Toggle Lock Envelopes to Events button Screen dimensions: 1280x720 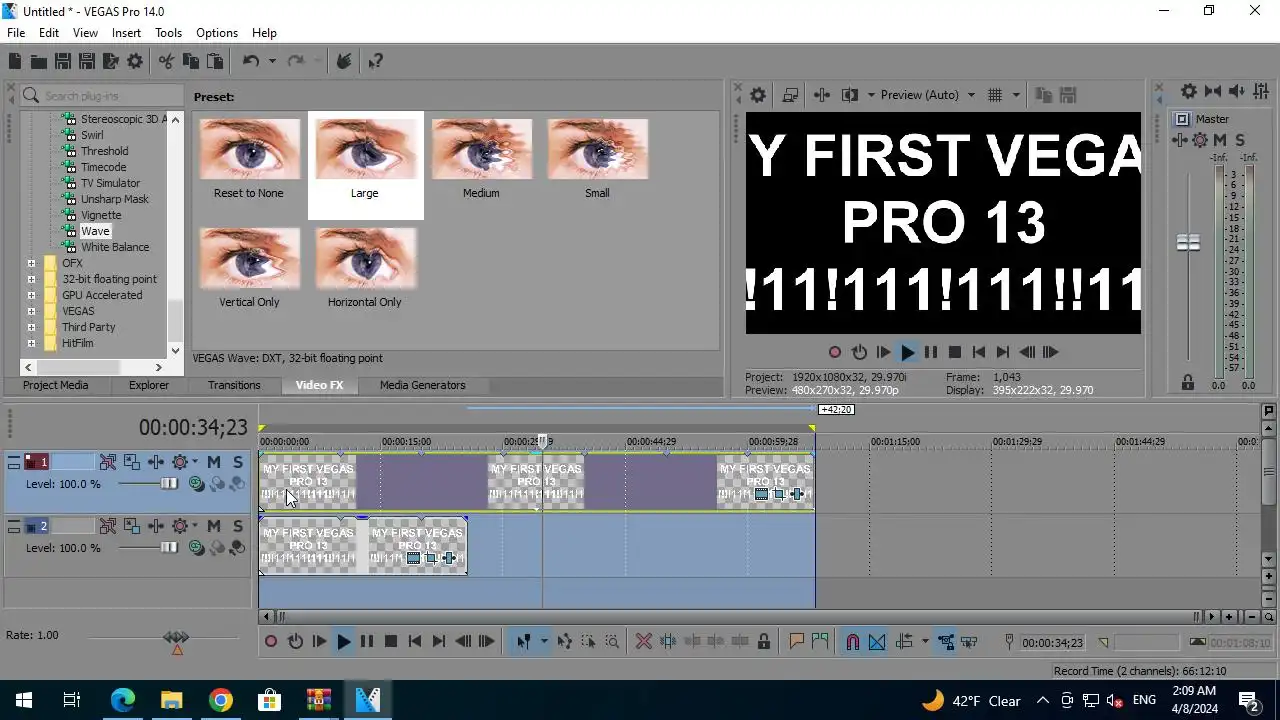(x=945, y=642)
